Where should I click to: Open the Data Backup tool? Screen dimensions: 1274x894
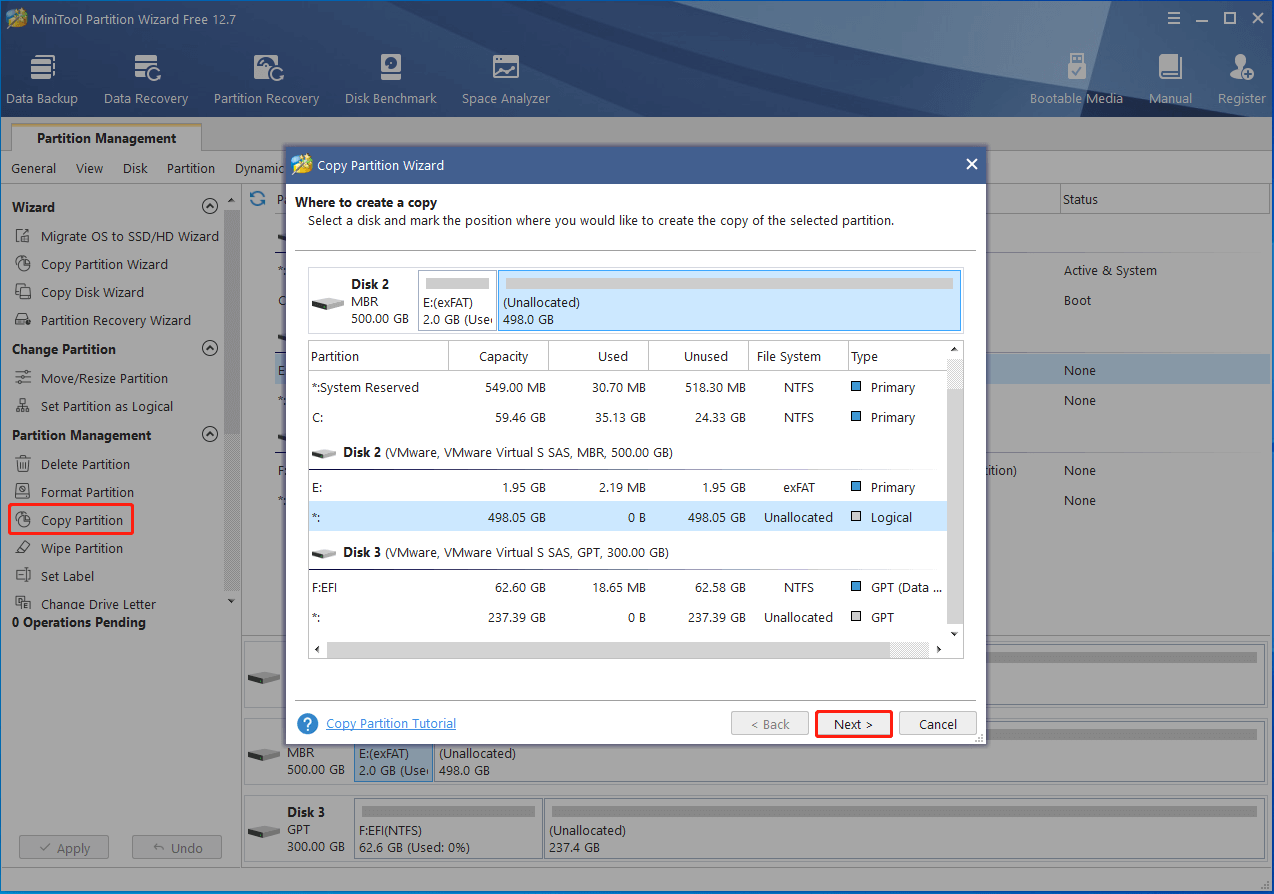click(42, 80)
